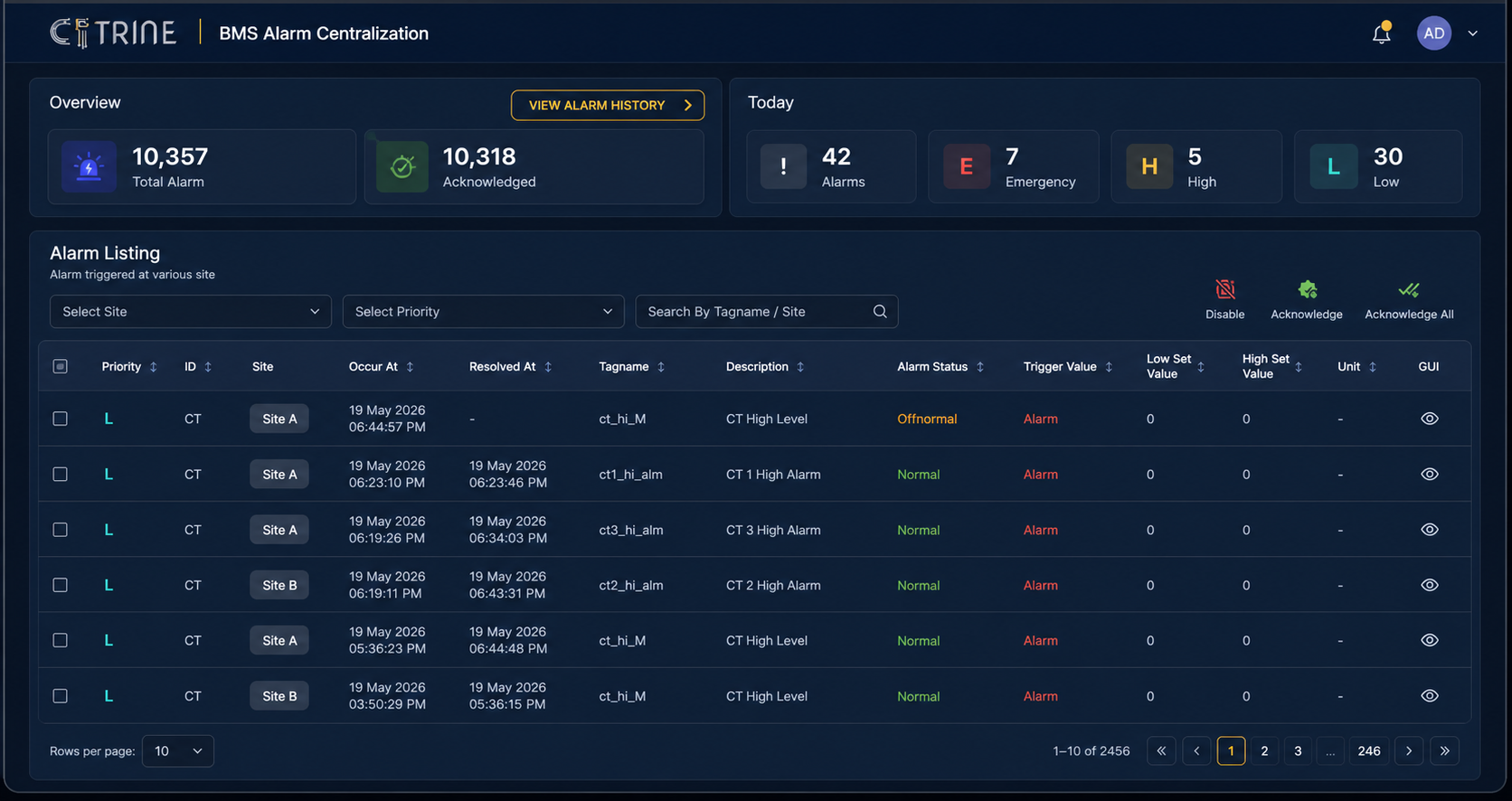The width and height of the screenshot is (1512, 801).
Task: Open the Select Site dropdown
Action: coord(191,311)
